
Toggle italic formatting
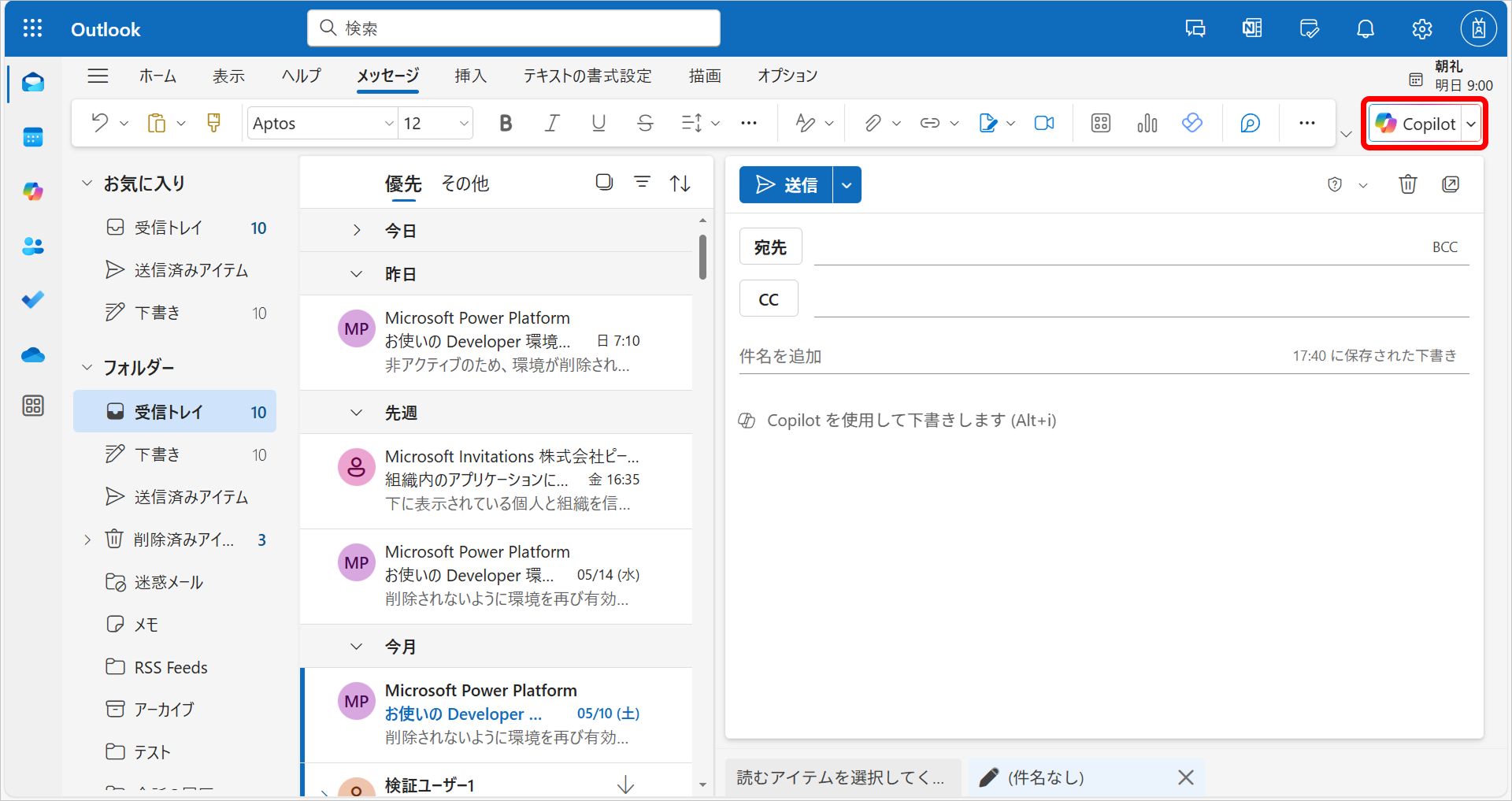click(x=552, y=123)
